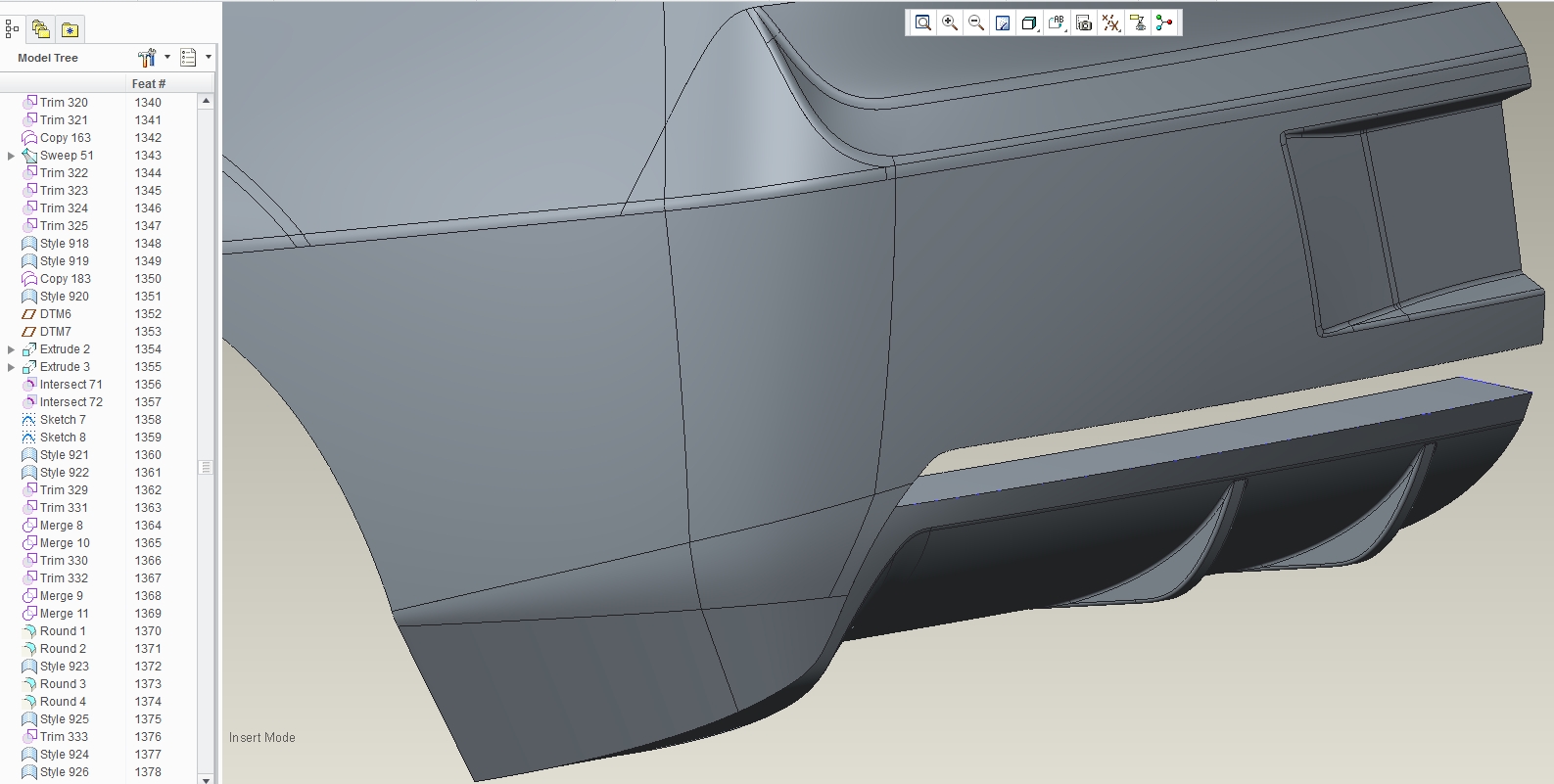Select Trim 331 in the model tree
Viewport: 1554px width, 784px height.
(64, 508)
